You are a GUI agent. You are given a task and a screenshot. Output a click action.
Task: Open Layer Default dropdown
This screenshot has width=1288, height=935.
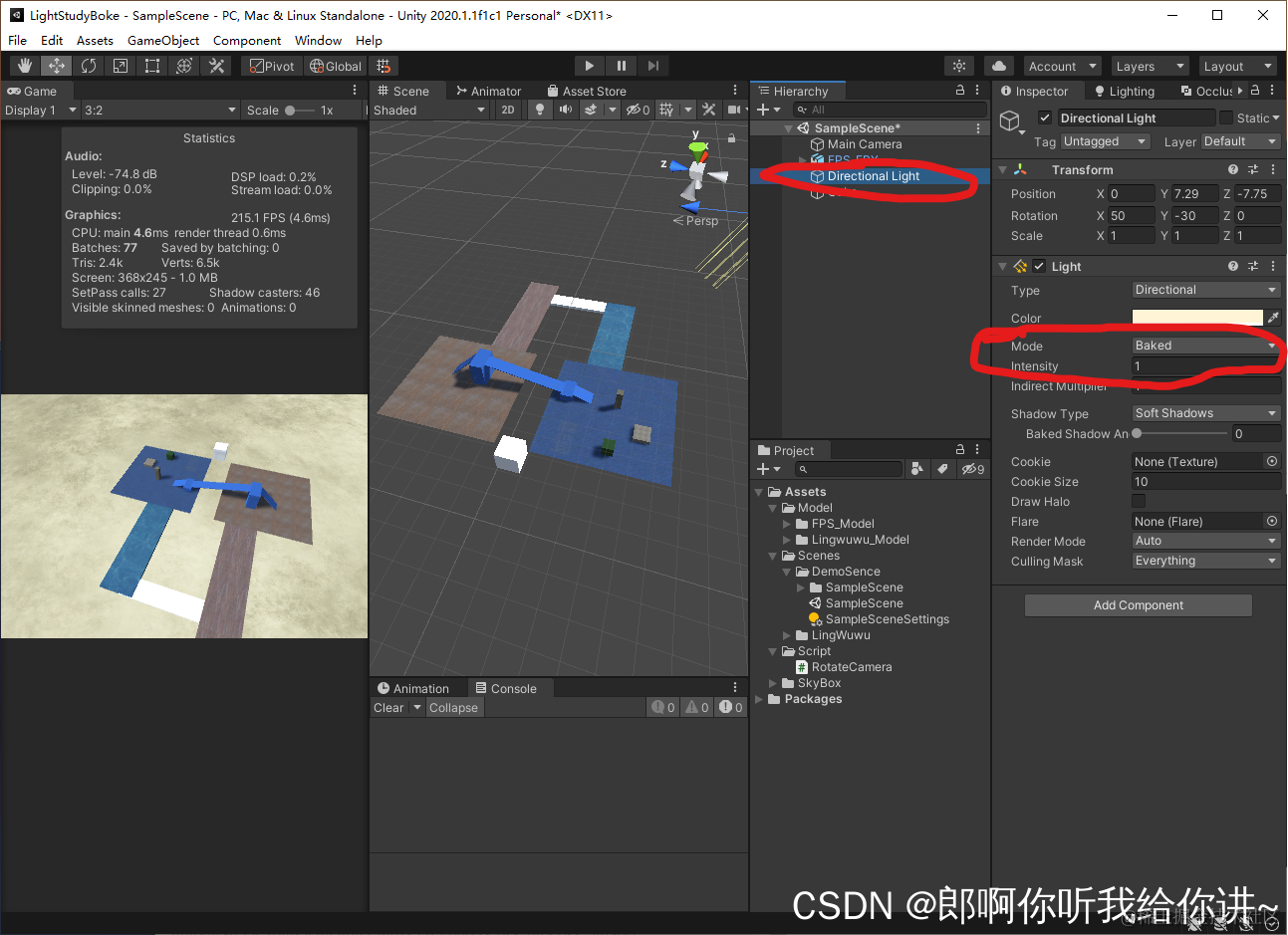(1241, 141)
